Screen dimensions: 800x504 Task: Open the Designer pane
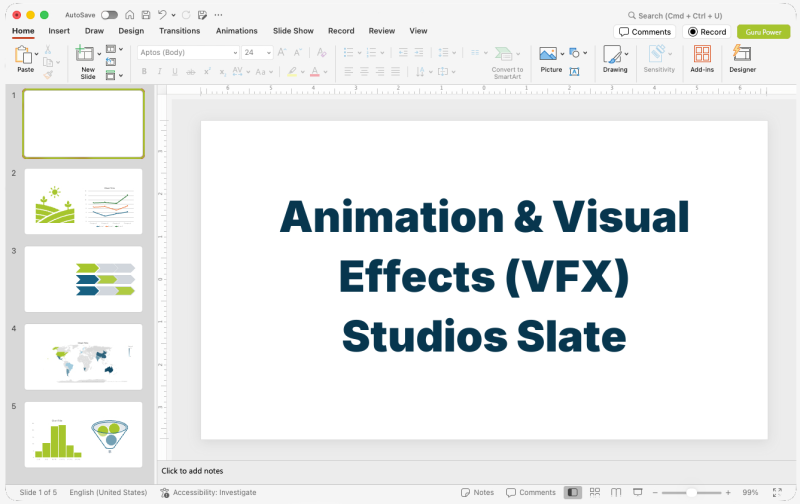click(742, 59)
